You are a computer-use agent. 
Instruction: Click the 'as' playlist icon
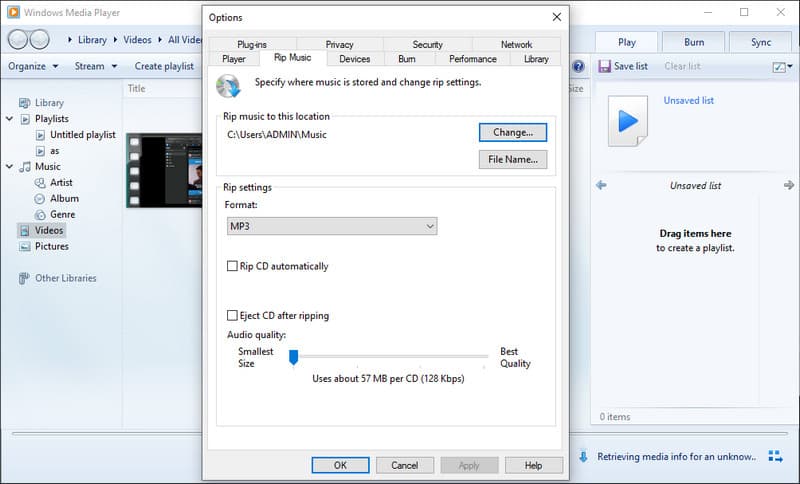pyautogui.click(x=40, y=151)
